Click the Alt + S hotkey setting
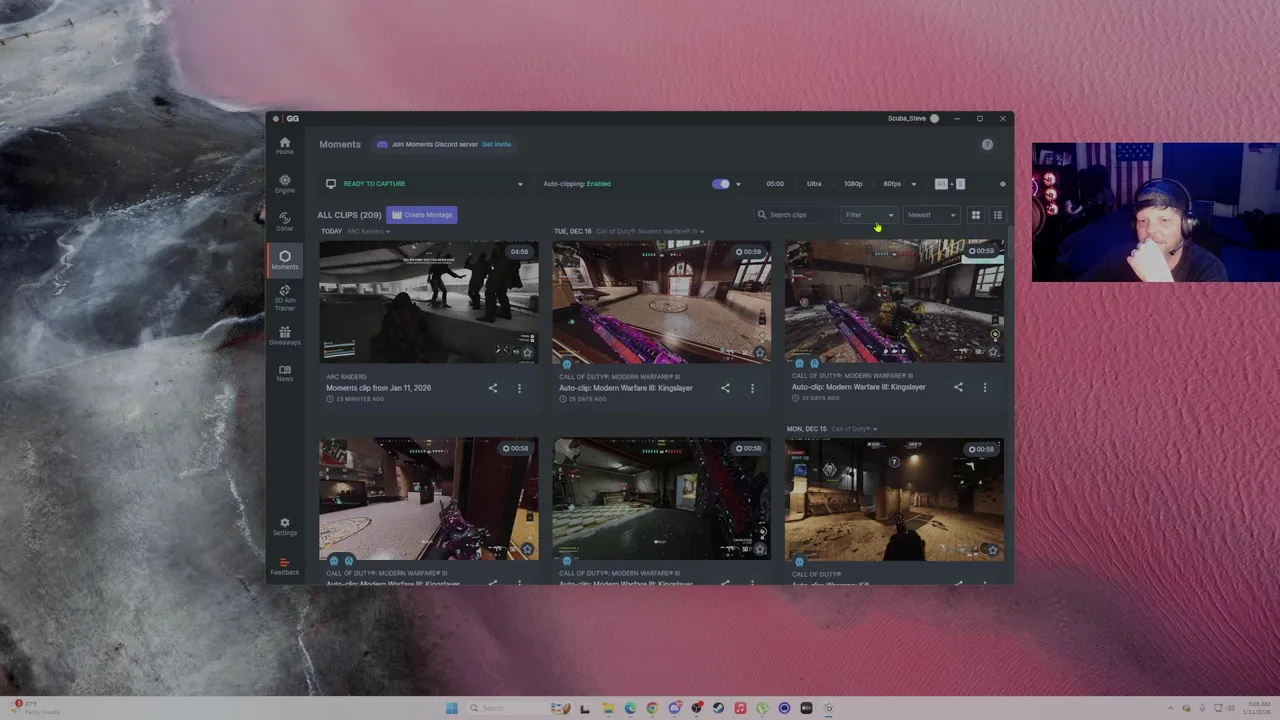The image size is (1280, 720). tap(950, 184)
